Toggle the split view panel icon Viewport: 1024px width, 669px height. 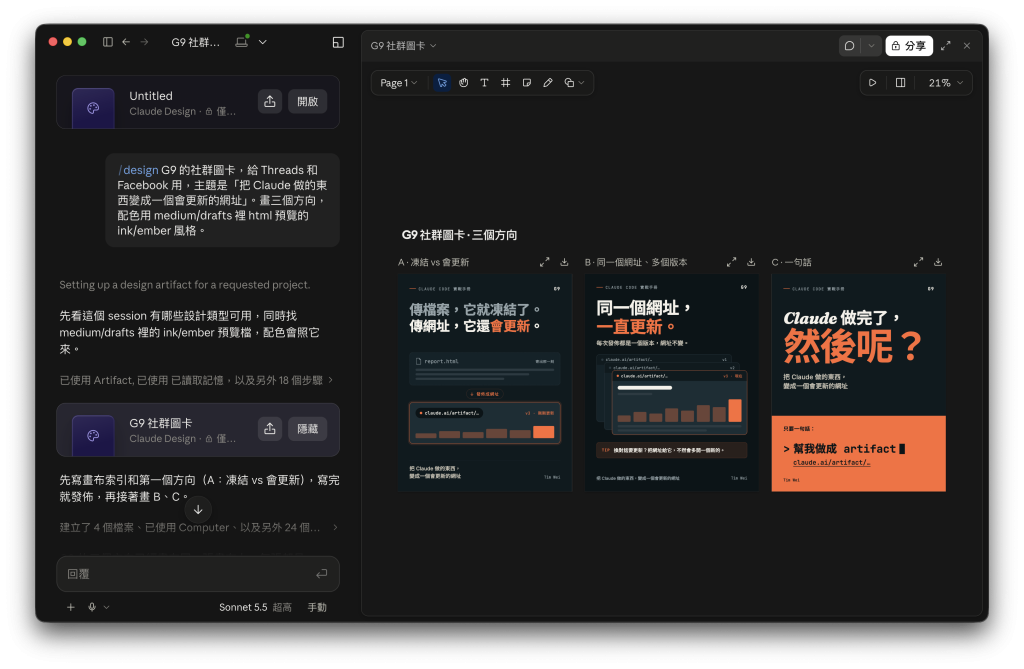901,83
